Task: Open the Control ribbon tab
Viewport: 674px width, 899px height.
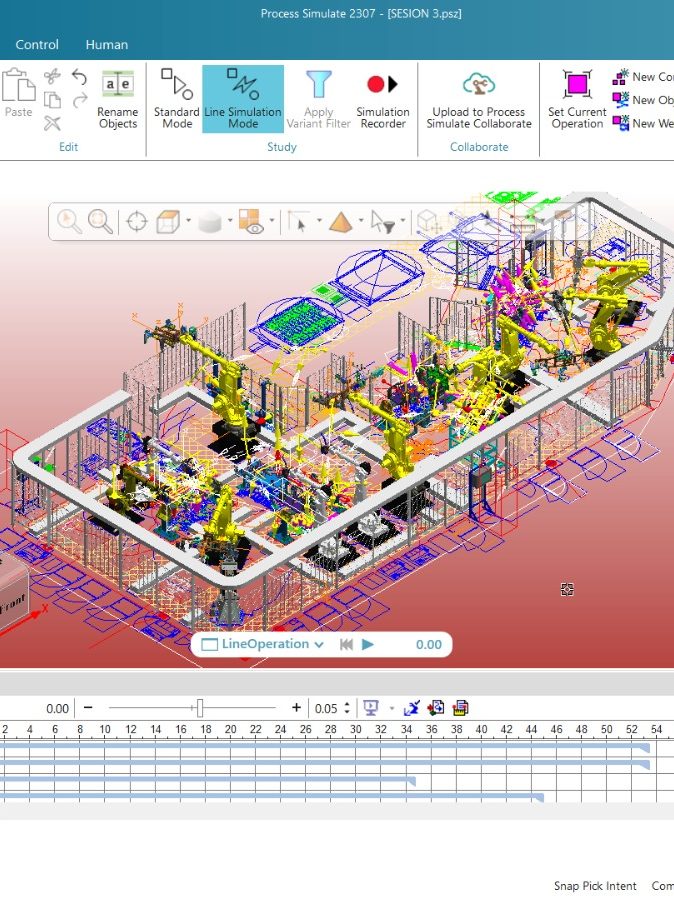Action: (37, 44)
